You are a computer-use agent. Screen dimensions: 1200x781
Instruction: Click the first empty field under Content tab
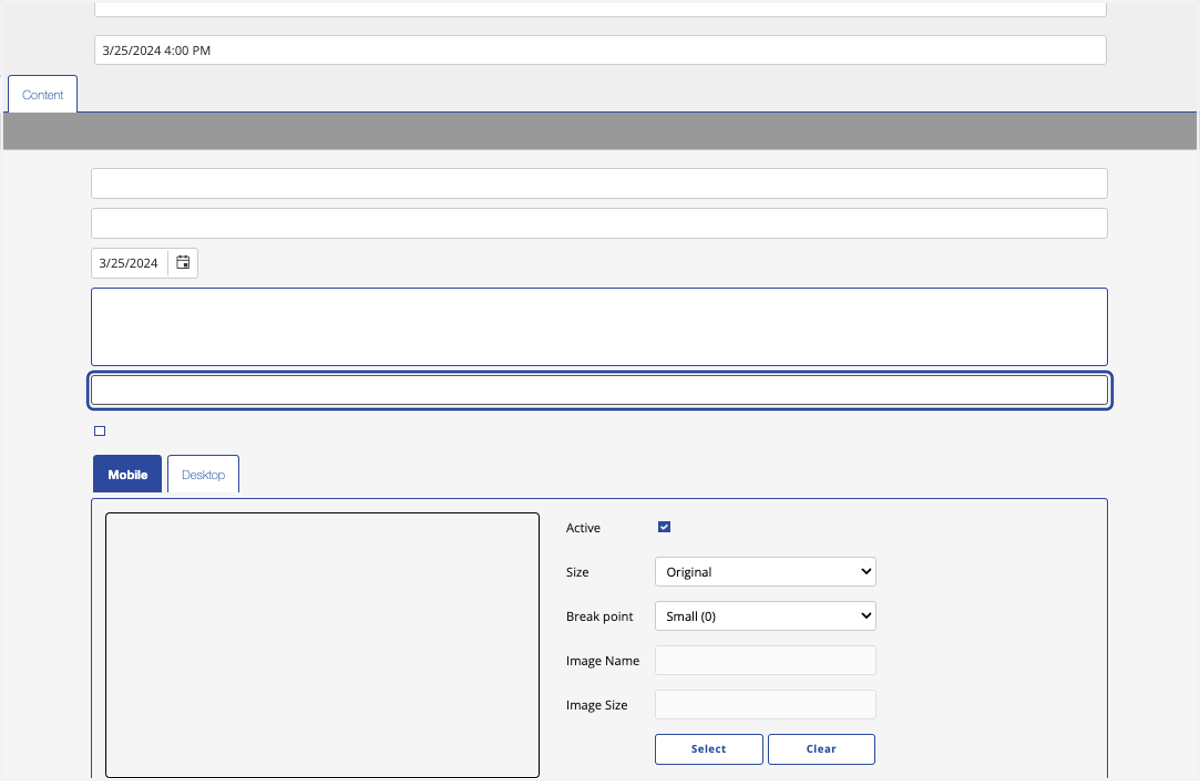[599, 183]
